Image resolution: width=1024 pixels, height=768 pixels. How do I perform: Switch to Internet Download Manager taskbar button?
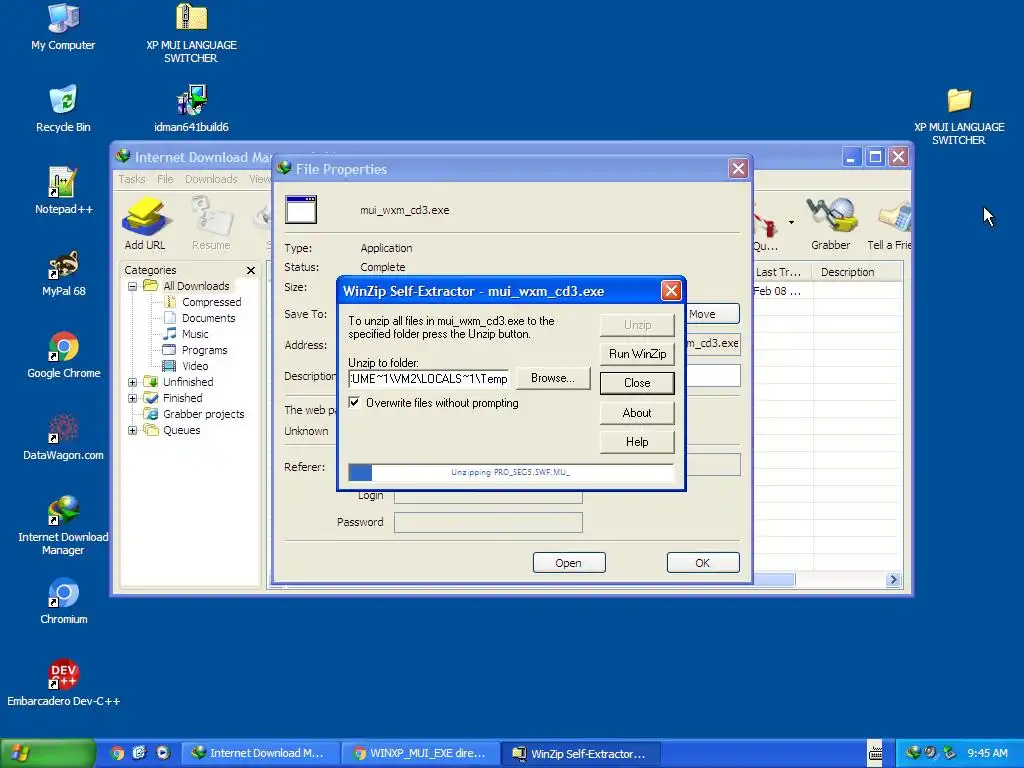tap(259, 753)
